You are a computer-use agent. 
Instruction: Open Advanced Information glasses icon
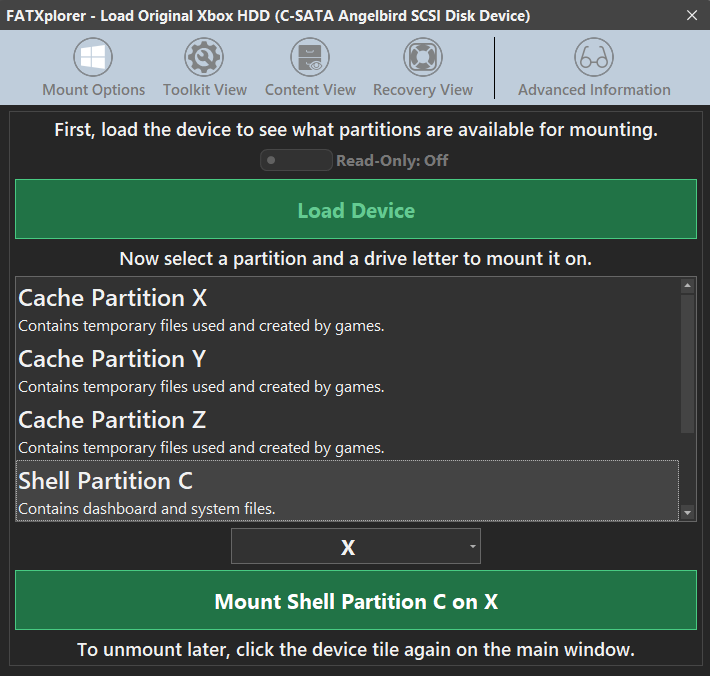[x=594, y=58]
